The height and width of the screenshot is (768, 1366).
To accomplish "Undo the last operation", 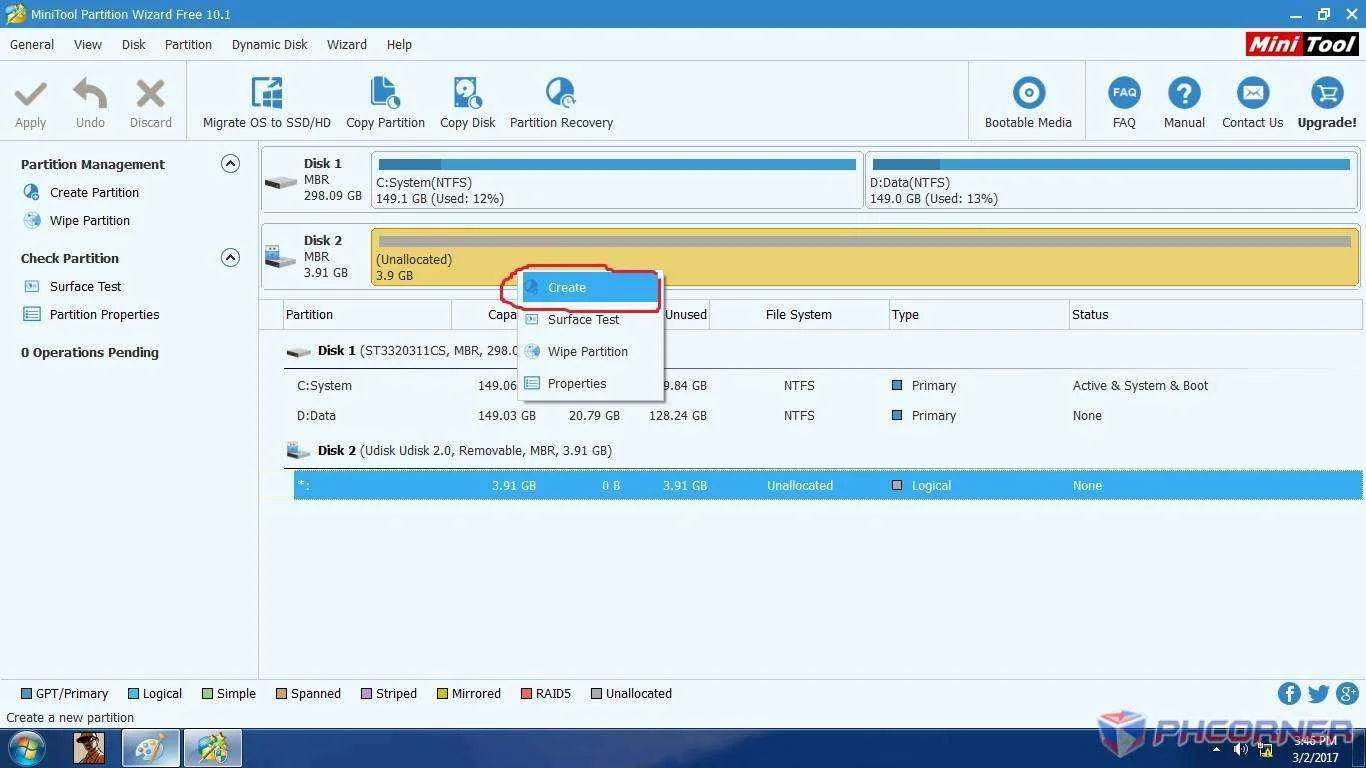I will [x=90, y=103].
